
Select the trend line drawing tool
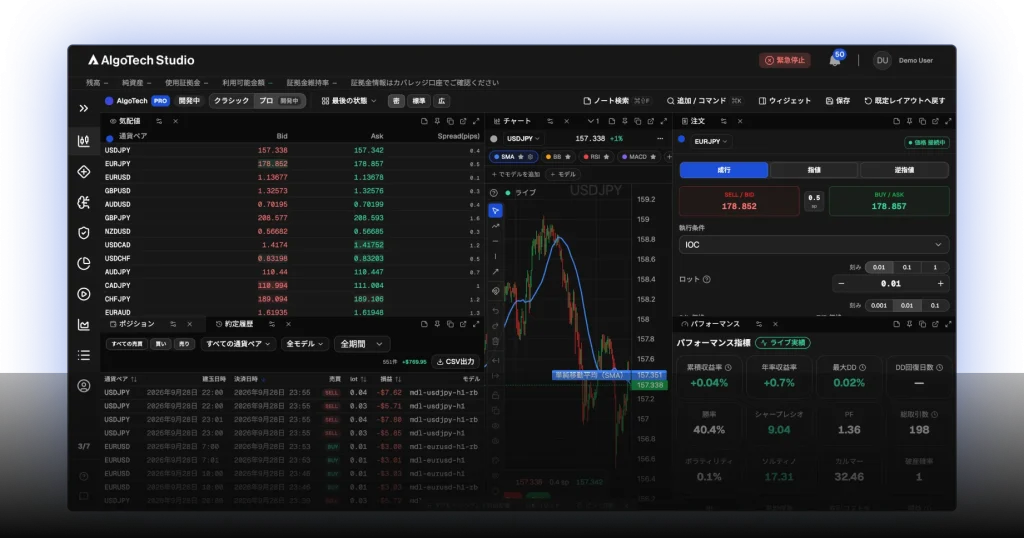[x=496, y=226]
